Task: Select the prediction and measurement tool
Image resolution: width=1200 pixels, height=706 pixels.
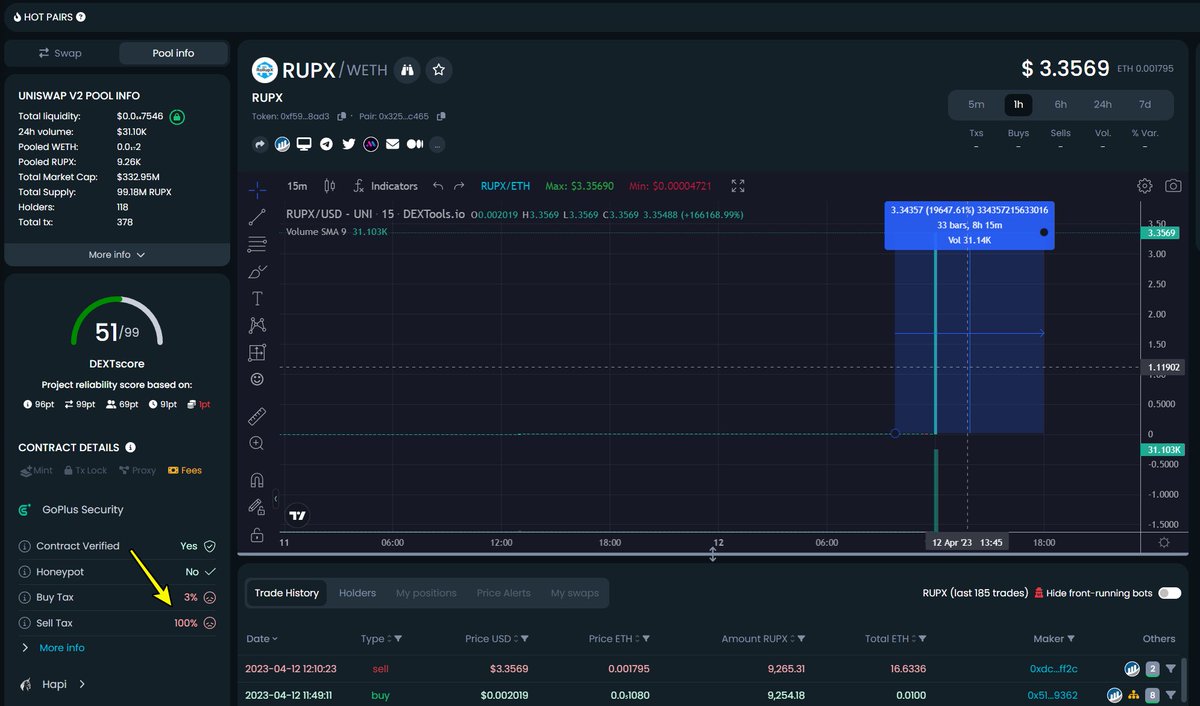Action: (x=257, y=352)
